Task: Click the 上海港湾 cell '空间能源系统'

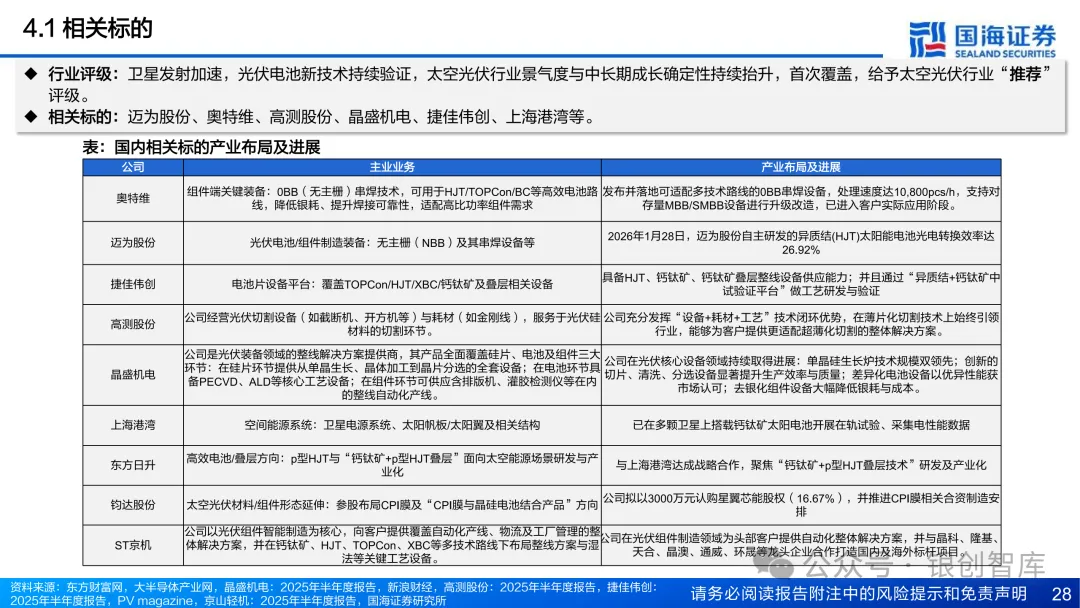Action: (392, 425)
